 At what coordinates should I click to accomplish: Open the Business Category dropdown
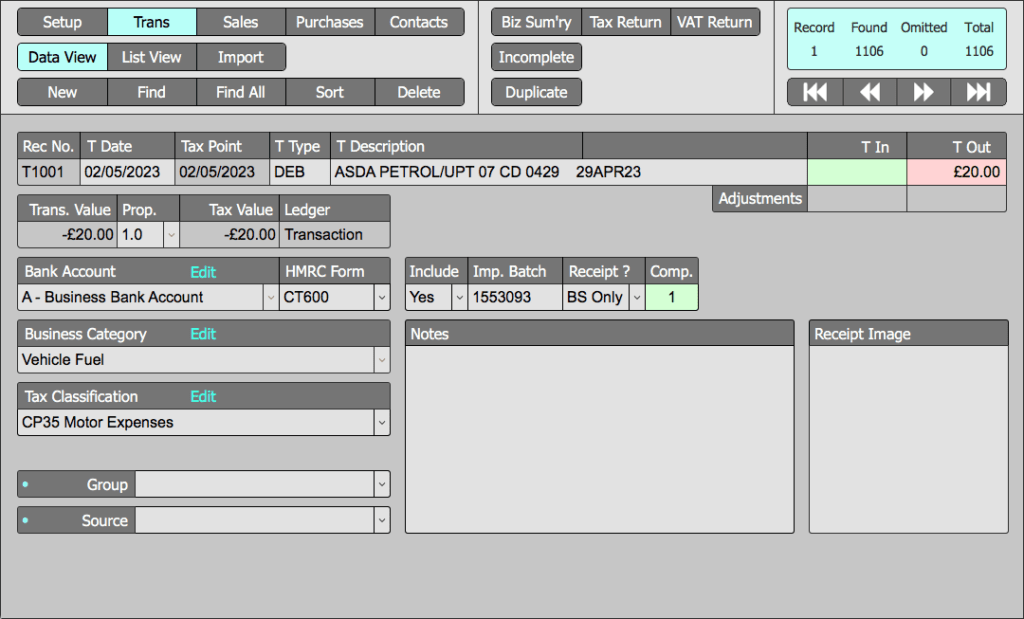[x=381, y=360]
